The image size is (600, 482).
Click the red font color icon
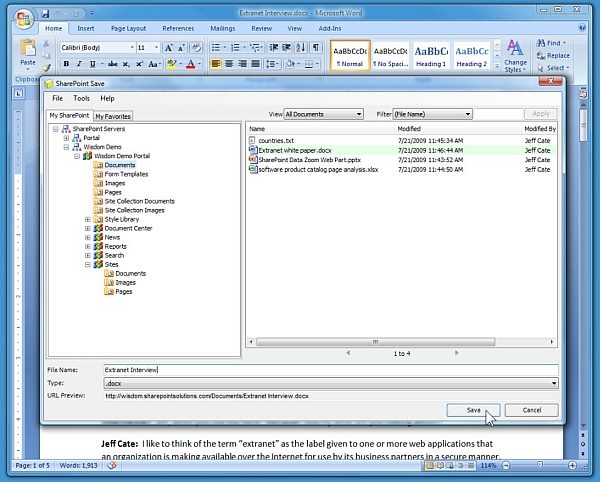tap(191, 64)
